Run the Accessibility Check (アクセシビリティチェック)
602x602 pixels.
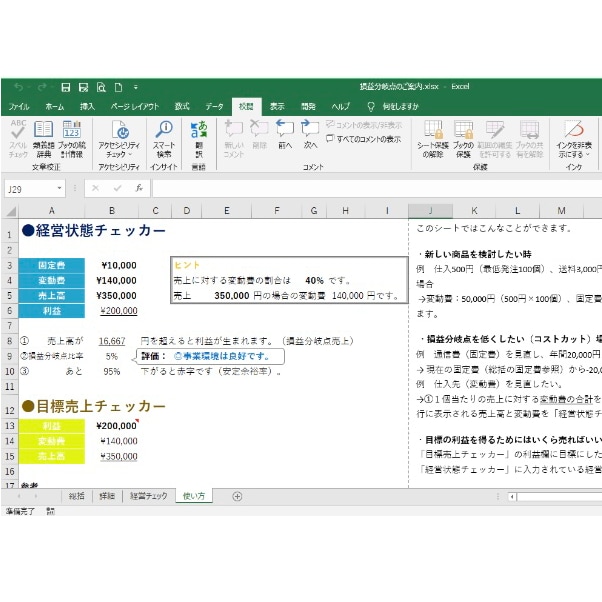[x=119, y=139]
